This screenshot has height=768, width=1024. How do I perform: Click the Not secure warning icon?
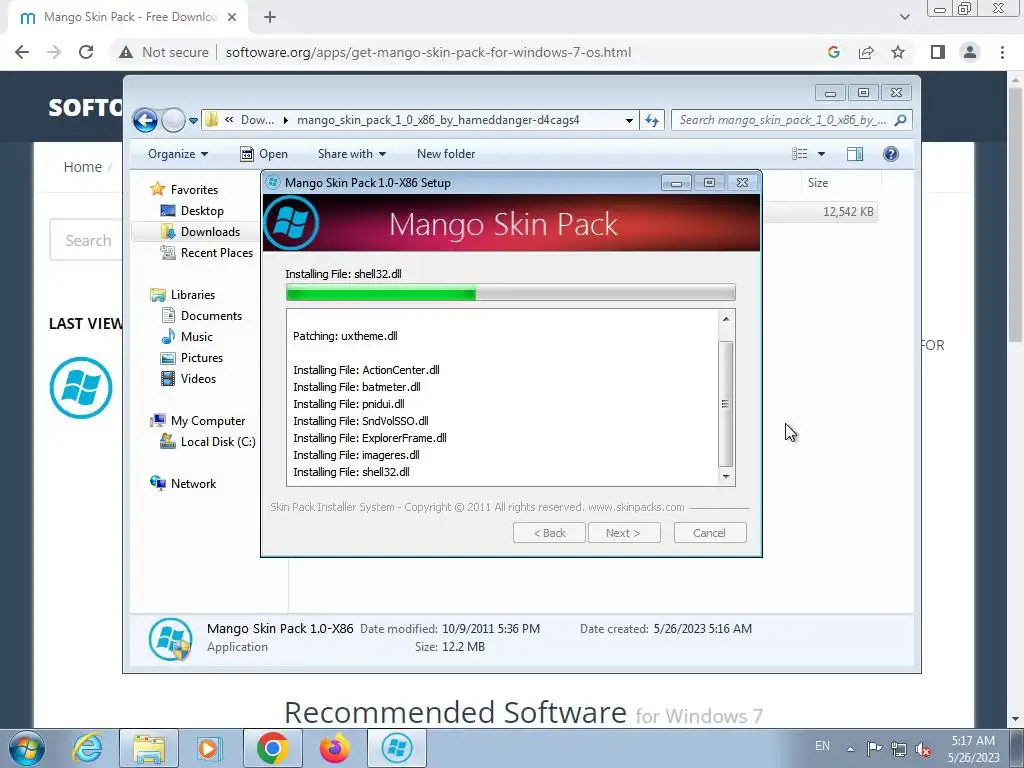tap(126, 52)
